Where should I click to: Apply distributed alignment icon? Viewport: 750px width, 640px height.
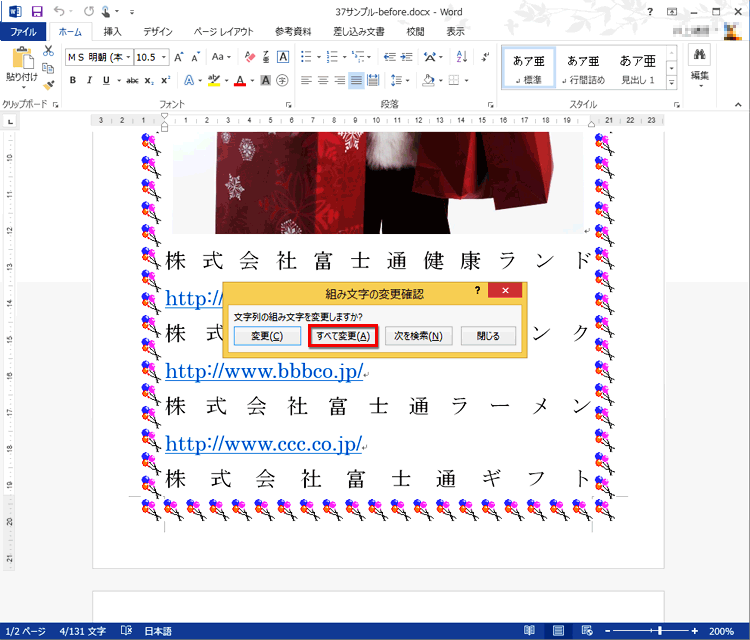click(373, 80)
